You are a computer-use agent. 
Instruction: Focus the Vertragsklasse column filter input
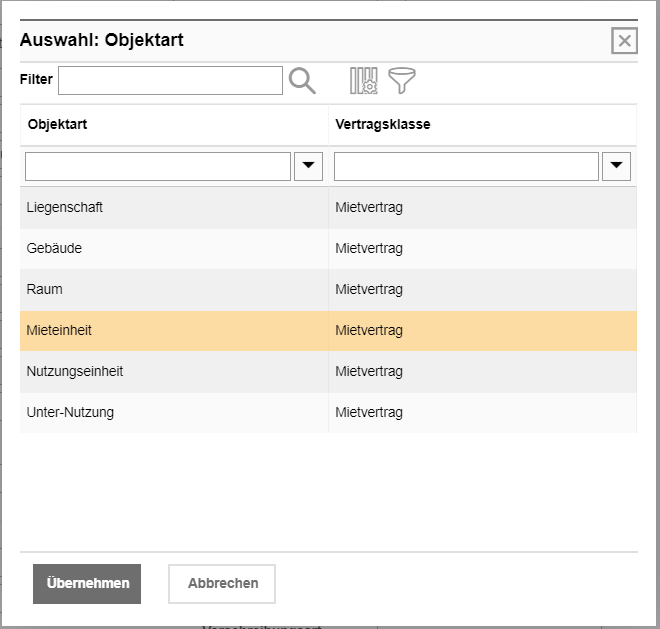(466, 167)
